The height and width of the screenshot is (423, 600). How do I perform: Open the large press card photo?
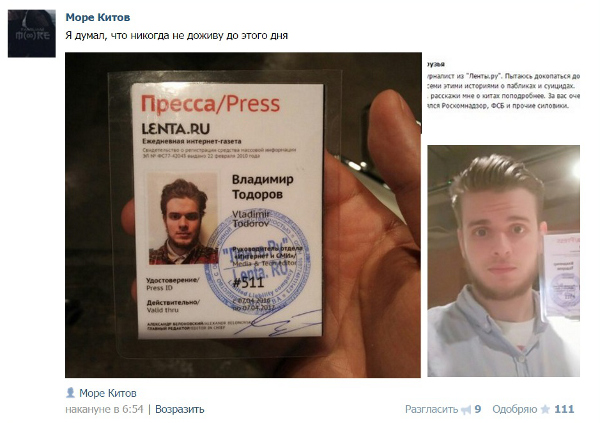tap(243, 215)
